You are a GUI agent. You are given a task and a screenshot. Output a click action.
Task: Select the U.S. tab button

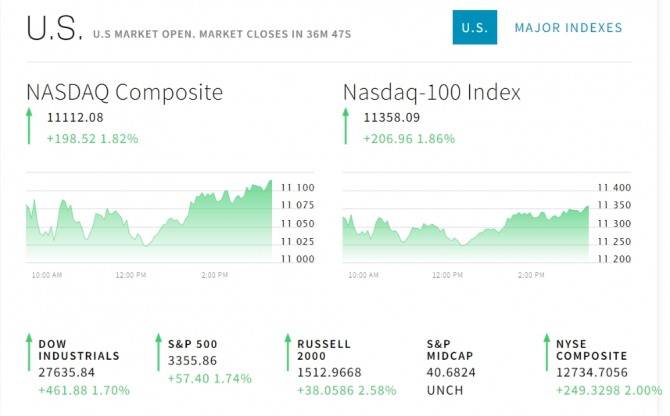[x=474, y=28]
